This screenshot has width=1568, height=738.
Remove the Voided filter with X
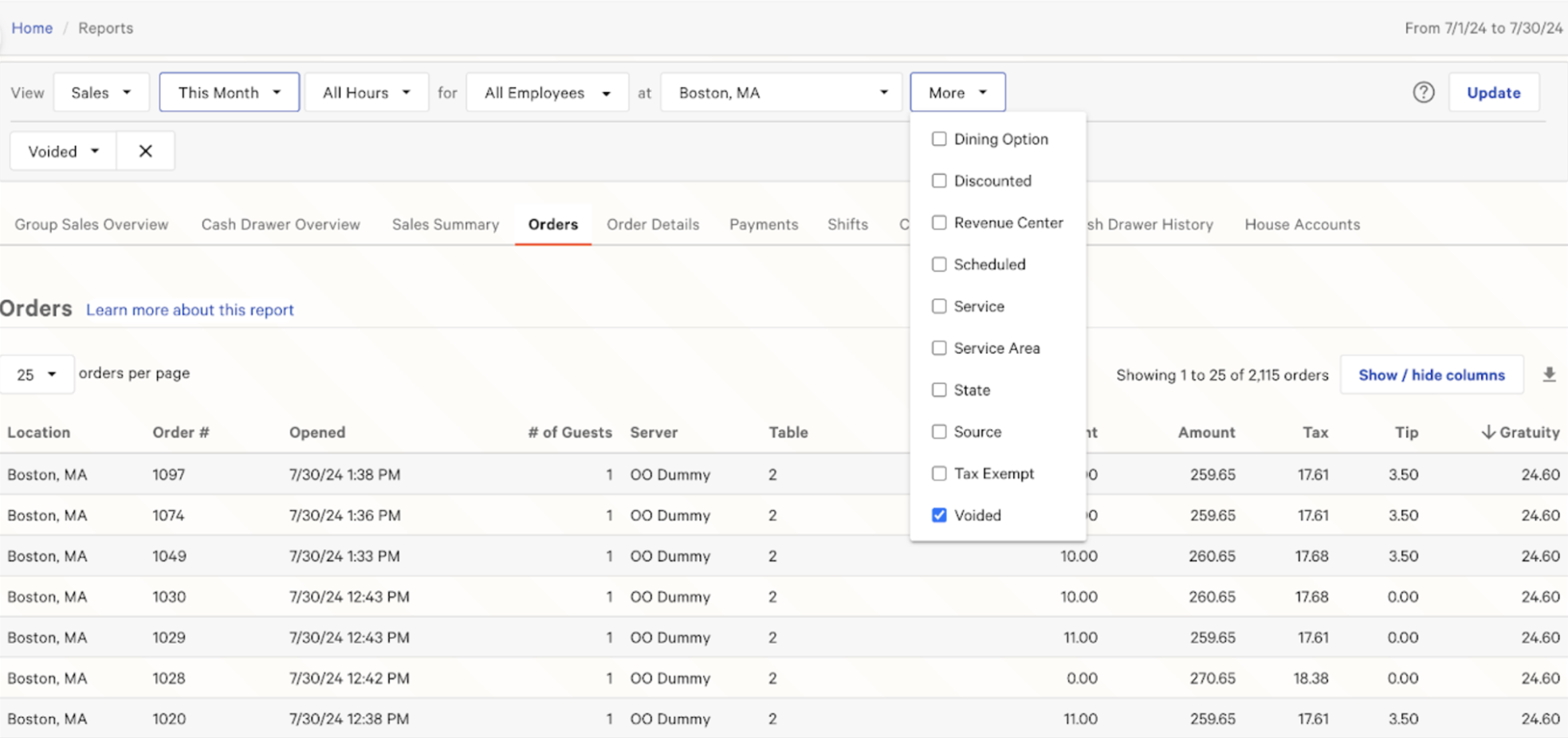pos(145,151)
